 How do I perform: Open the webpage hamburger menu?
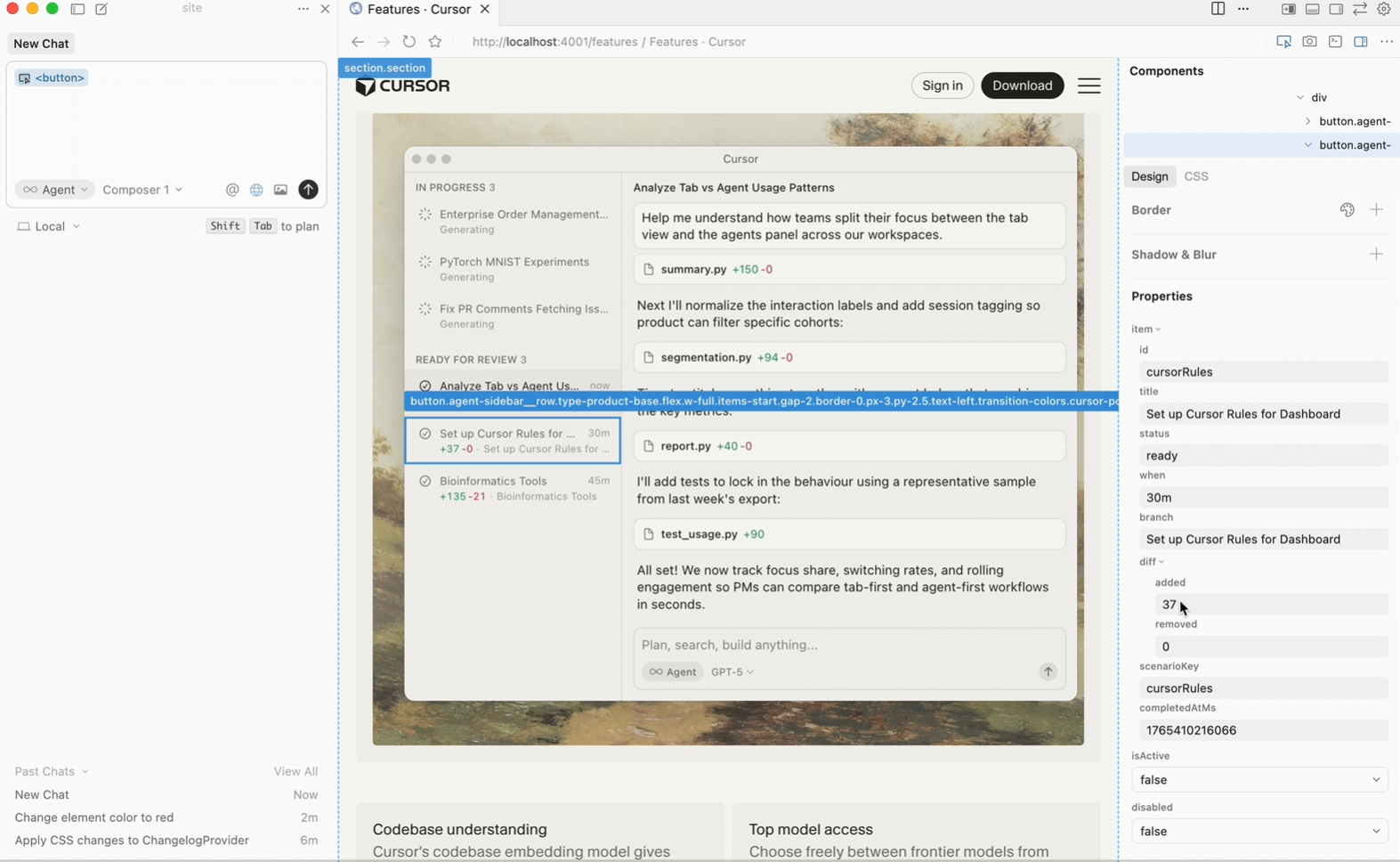pos(1089,85)
